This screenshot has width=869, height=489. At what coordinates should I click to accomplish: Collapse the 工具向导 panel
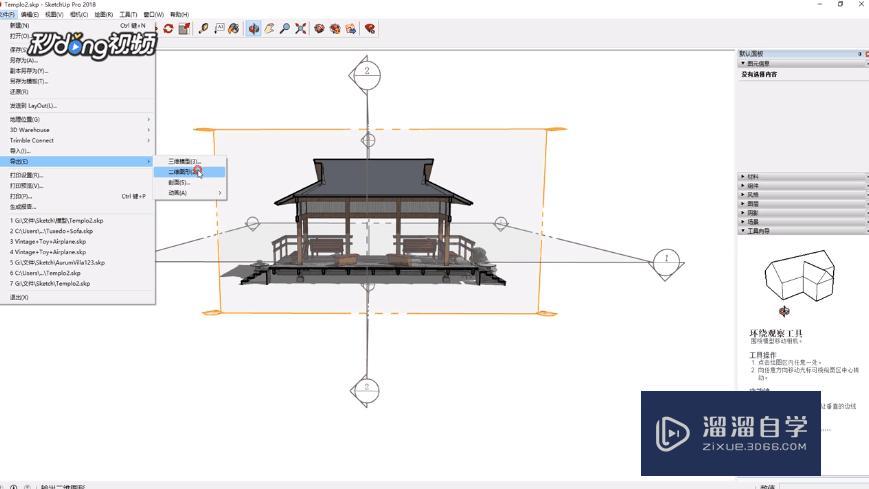pos(802,231)
